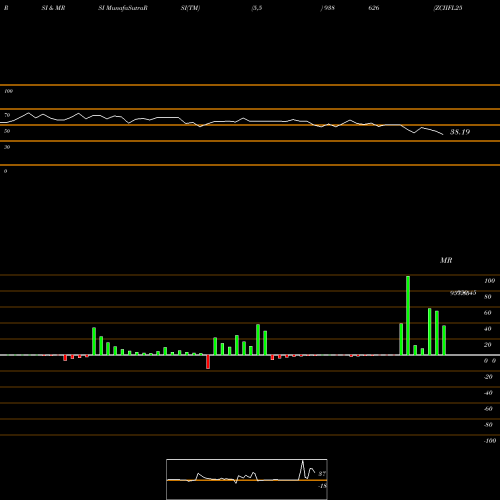The height and width of the screenshot is (500, 500).
Task: Click the 626 number in the header
Action: click(x=374, y=8)
